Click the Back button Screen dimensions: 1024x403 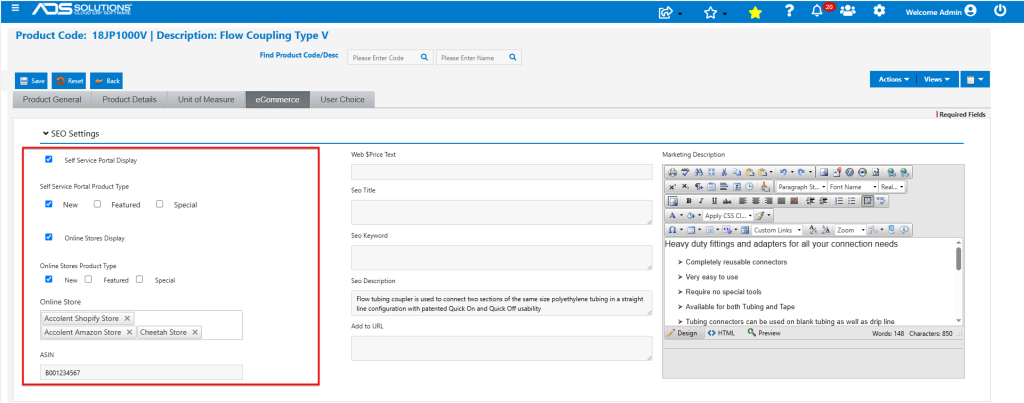point(106,80)
